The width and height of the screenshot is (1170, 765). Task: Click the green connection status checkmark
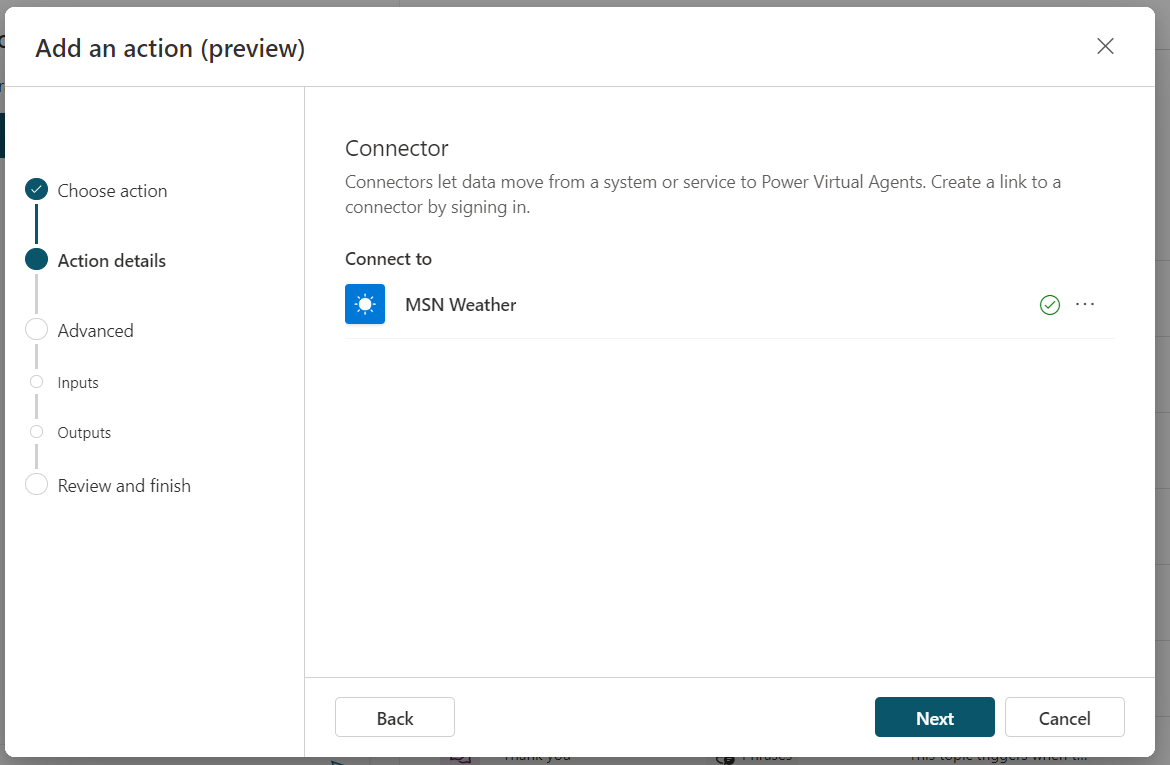[1049, 305]
